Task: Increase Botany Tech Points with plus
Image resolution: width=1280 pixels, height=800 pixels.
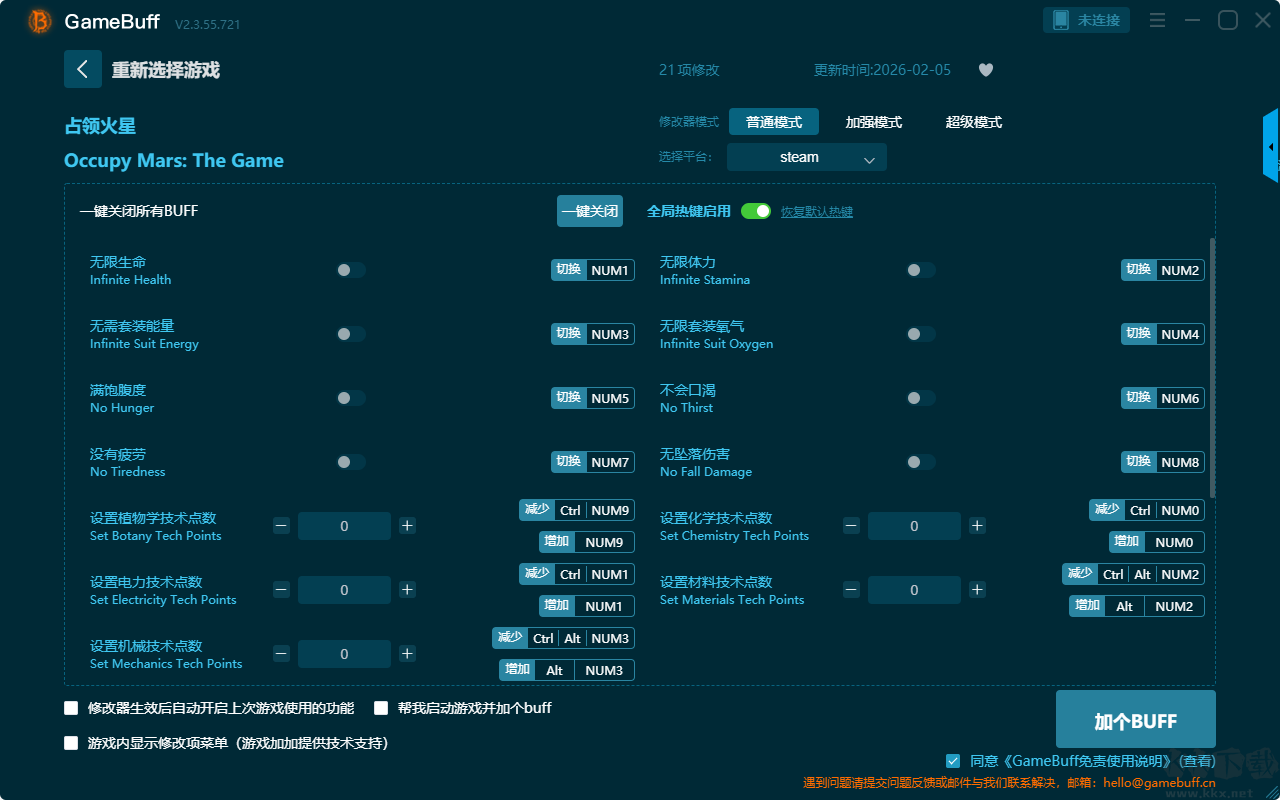Action: point(407,526)
